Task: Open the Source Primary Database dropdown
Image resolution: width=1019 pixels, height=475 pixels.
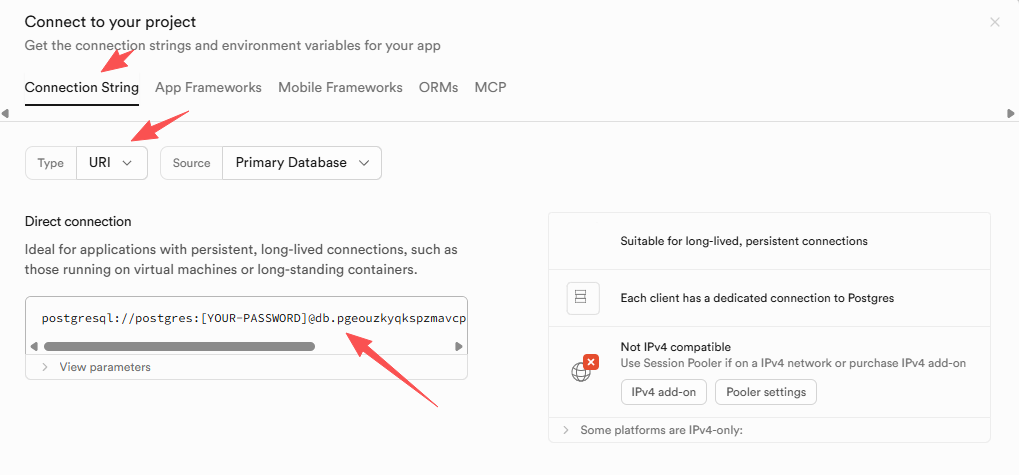Action: pyautogui.click(x=301, y=163)
